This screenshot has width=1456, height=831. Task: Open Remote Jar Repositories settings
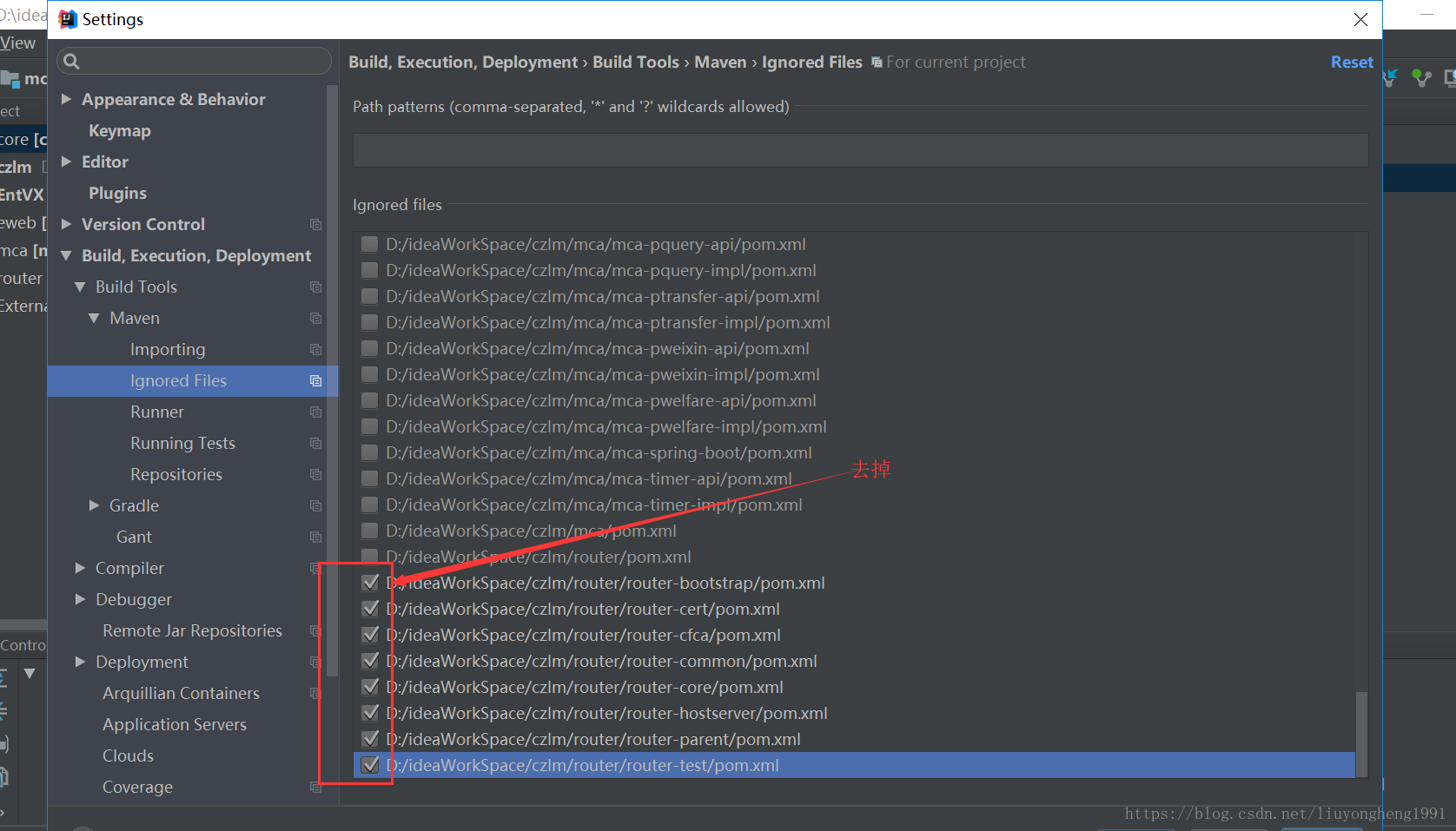pos(192,630)
